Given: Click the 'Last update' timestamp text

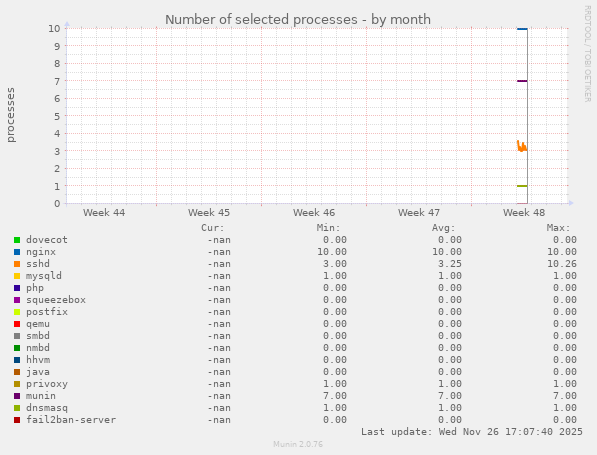Looking at the screenshot, I should pos(472,432).
